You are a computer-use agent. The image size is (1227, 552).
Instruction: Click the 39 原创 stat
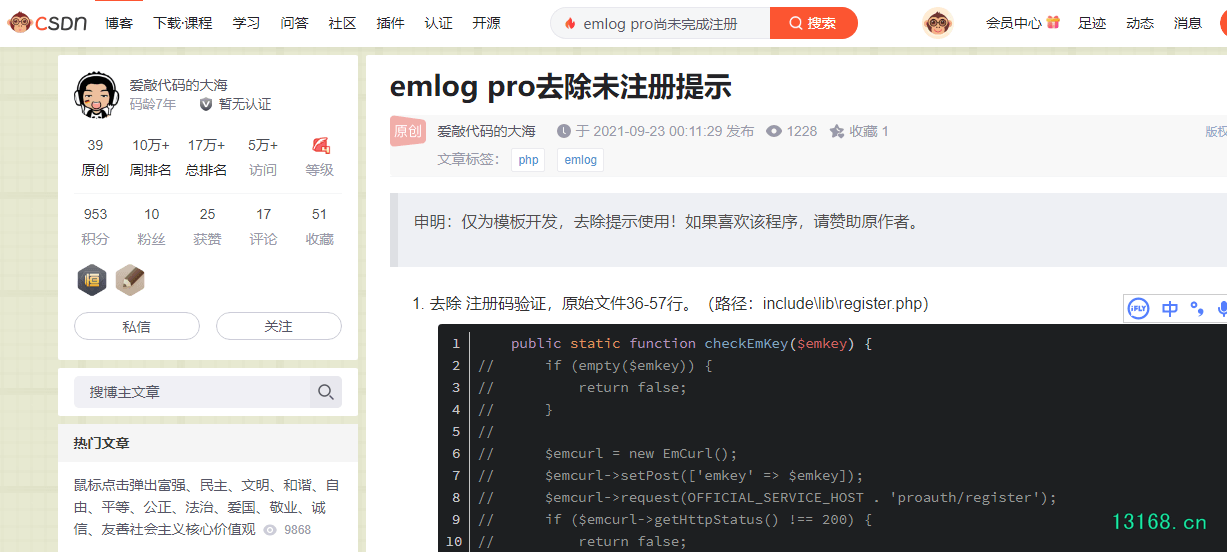coord(95,157)
